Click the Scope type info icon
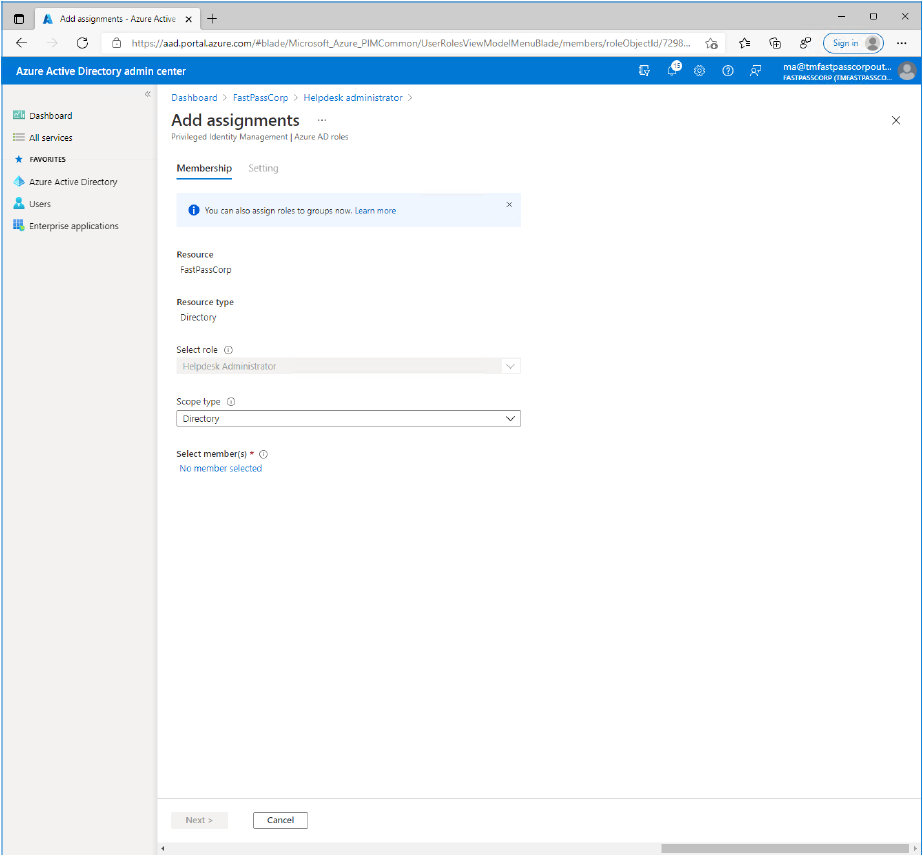The height and width of the screenshot is (856, 923). 231,402
